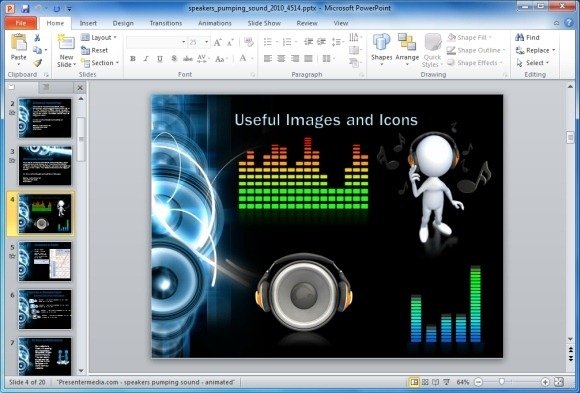This screenshot has width=580, height=393.
Task: Switch to the Animations tab
Action: point(215,23)
